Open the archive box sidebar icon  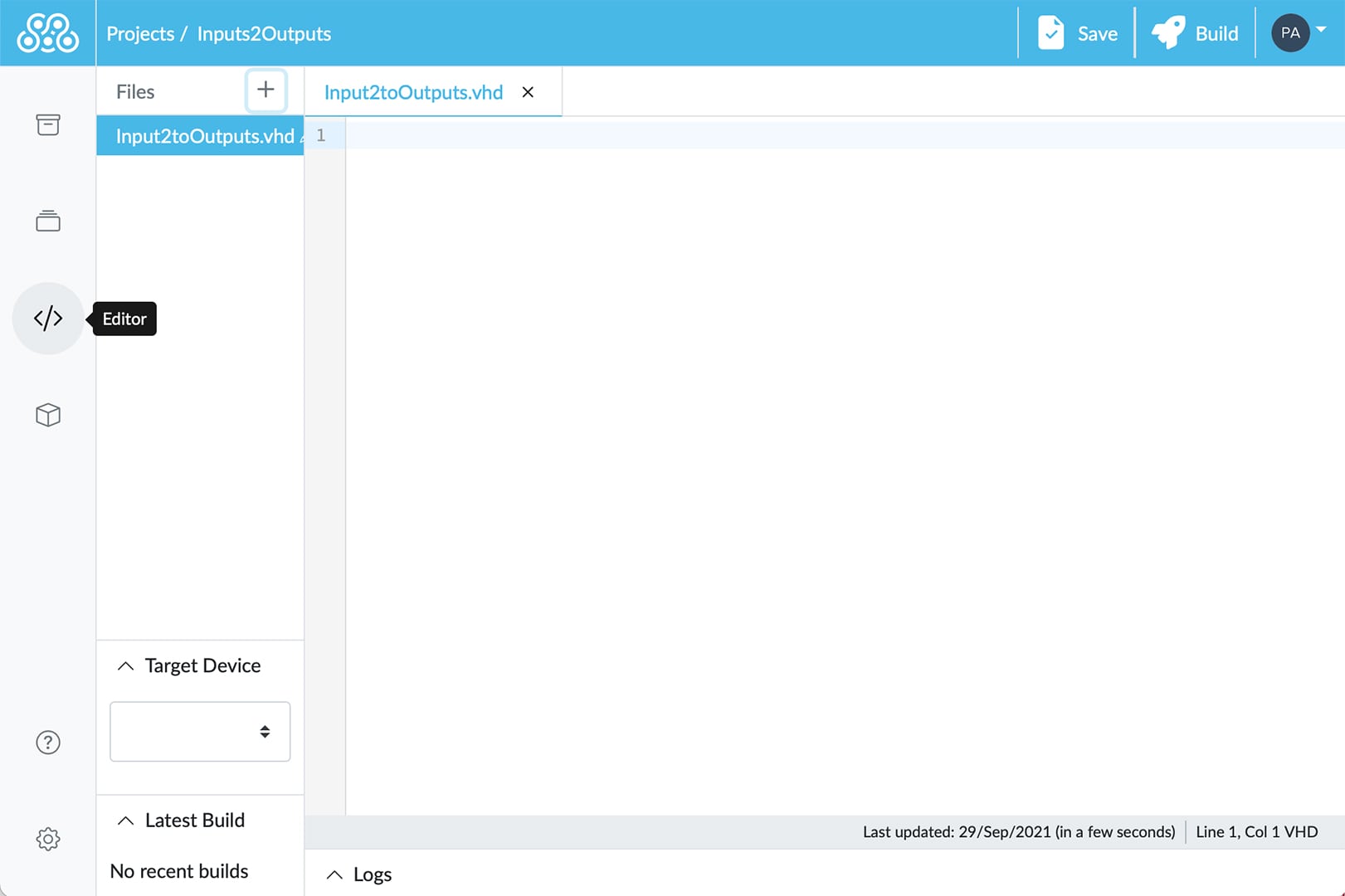tap(48, 124)
